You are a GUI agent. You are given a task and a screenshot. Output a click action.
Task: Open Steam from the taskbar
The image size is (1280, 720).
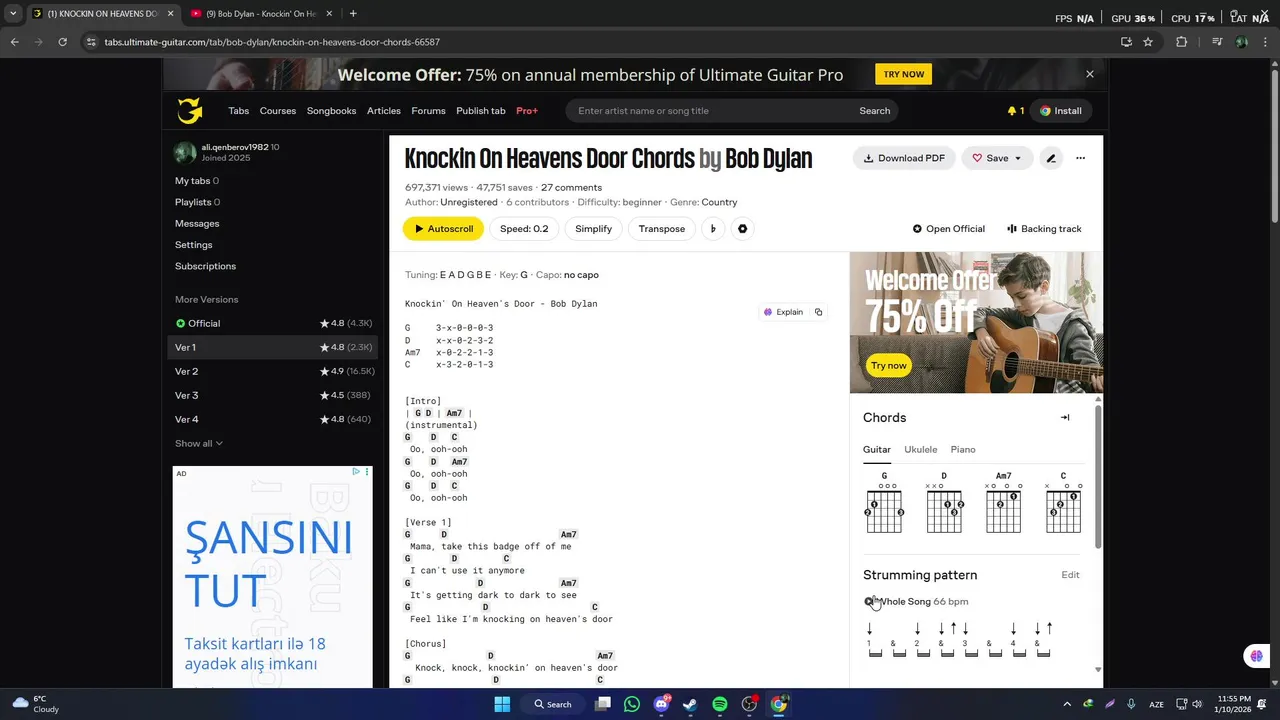click(x=690, y=704)
